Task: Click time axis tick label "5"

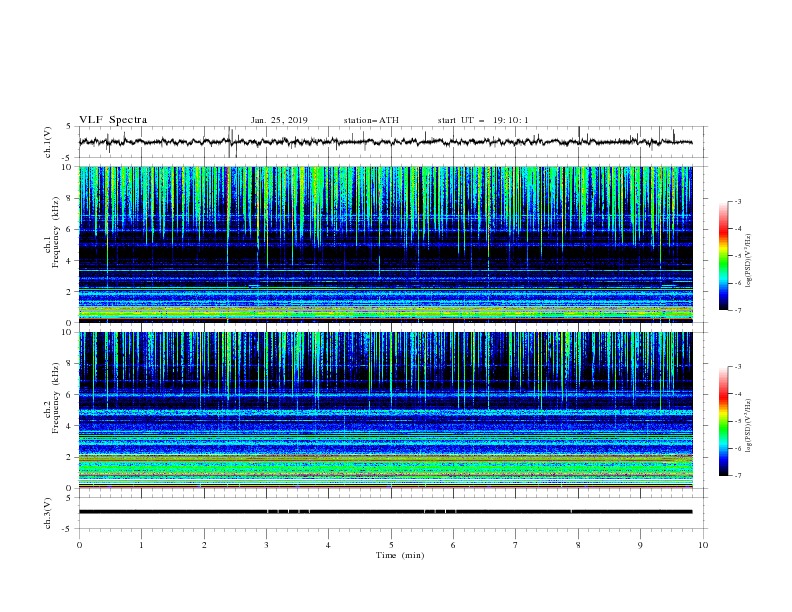Action: tap(391, 545)
